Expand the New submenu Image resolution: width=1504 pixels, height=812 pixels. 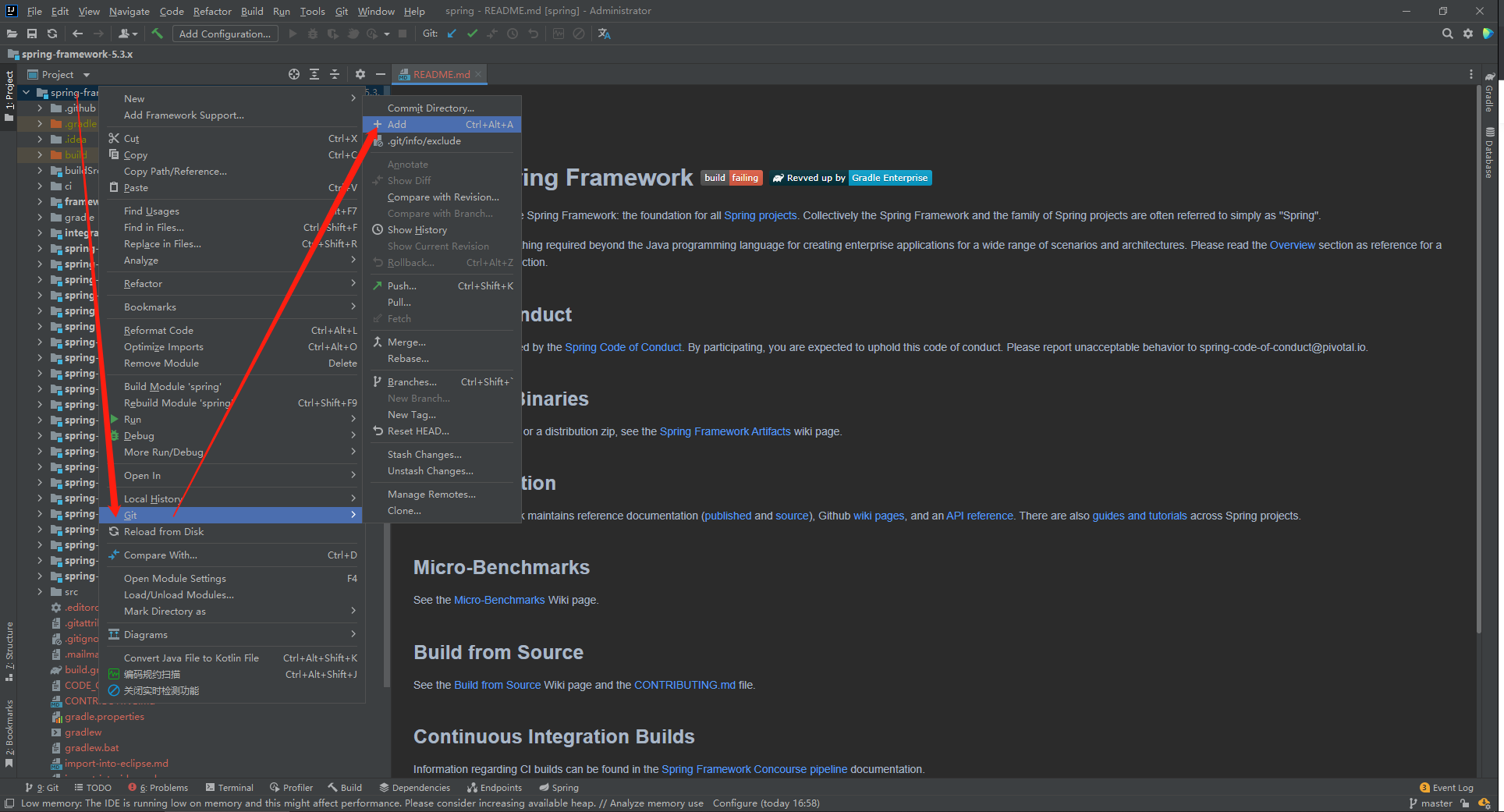pyautogui.click(x=232, y=98)
